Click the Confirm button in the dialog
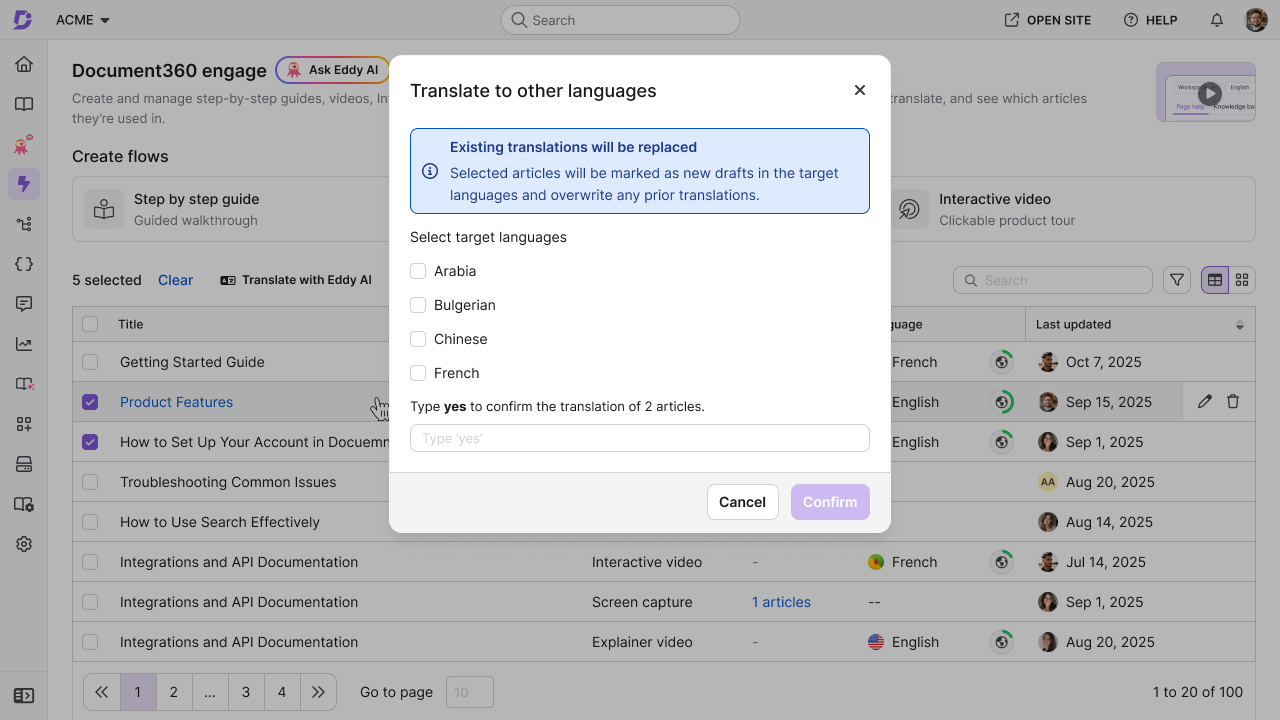Image resolution: width=1280 pixels, height=720 pixels. click(830, 502)
